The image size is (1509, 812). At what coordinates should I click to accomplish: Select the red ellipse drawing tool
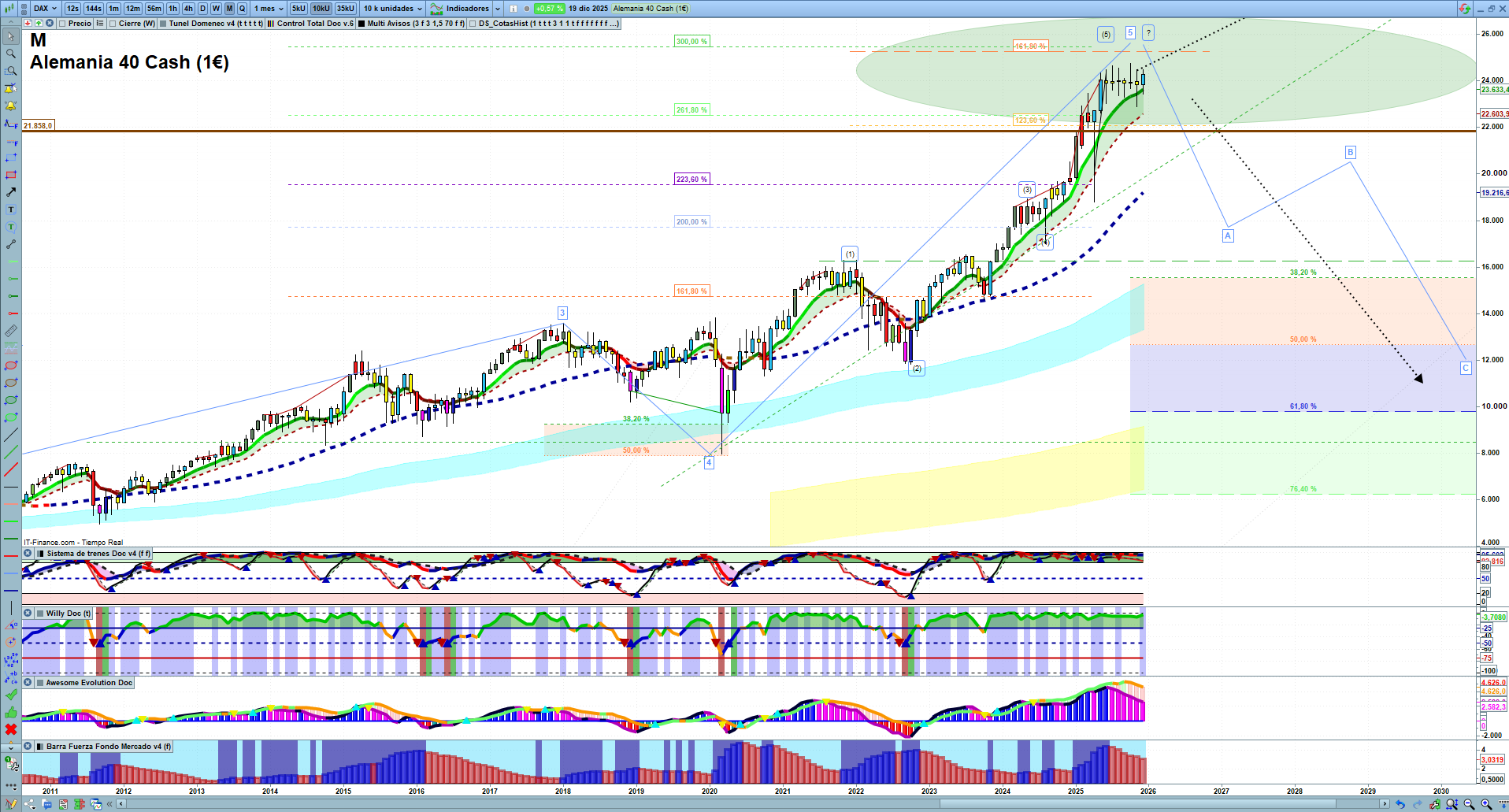point(11,365)
